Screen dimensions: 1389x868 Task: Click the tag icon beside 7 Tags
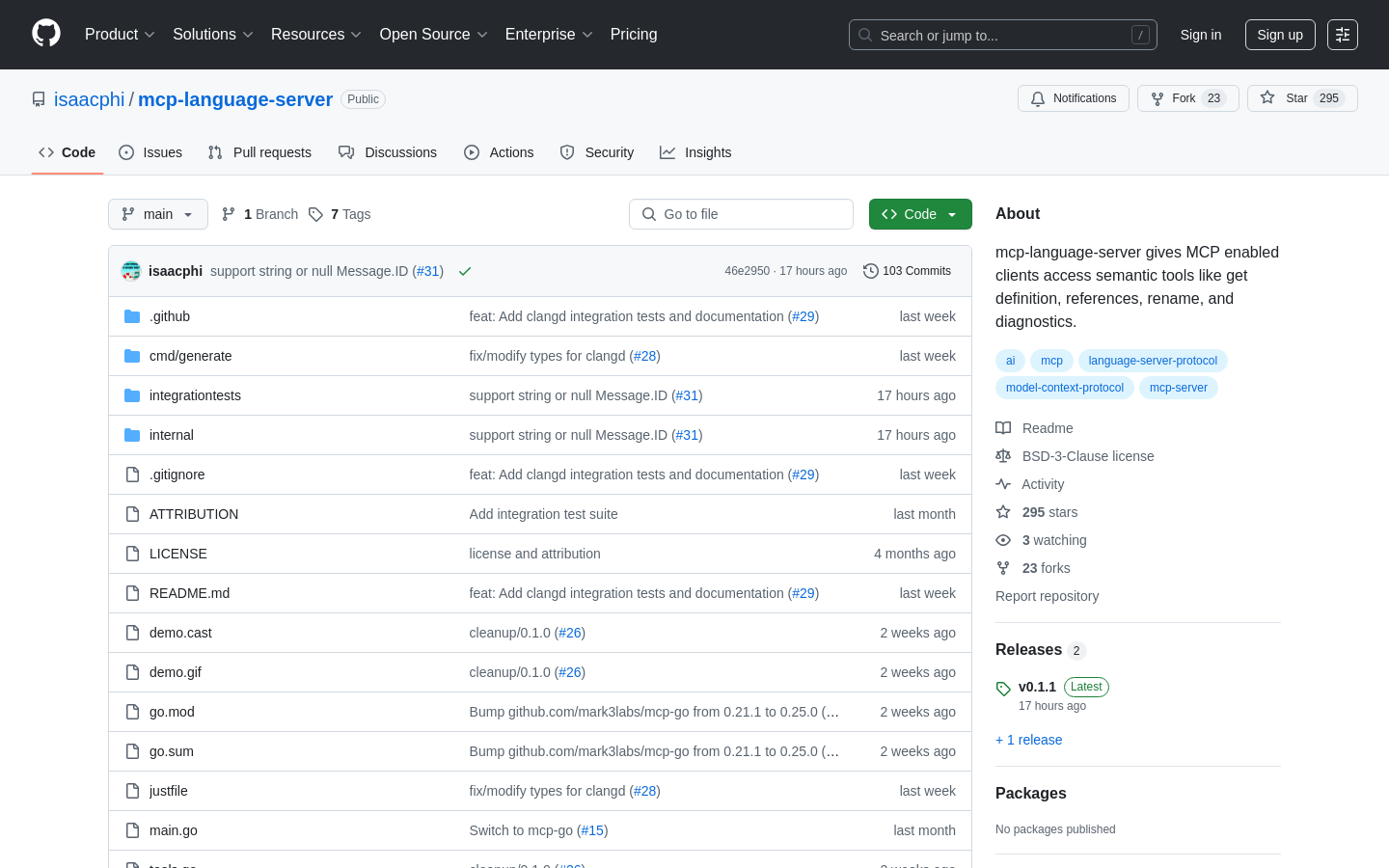click(315, 214)
